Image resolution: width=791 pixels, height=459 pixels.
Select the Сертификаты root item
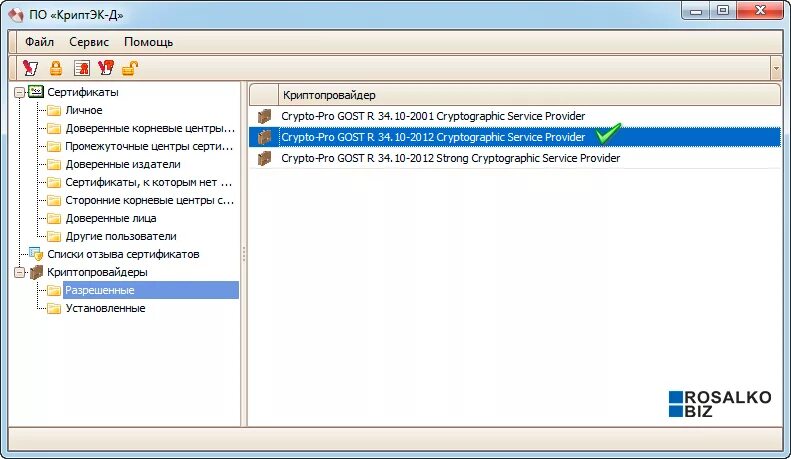[x=83, y=92]
